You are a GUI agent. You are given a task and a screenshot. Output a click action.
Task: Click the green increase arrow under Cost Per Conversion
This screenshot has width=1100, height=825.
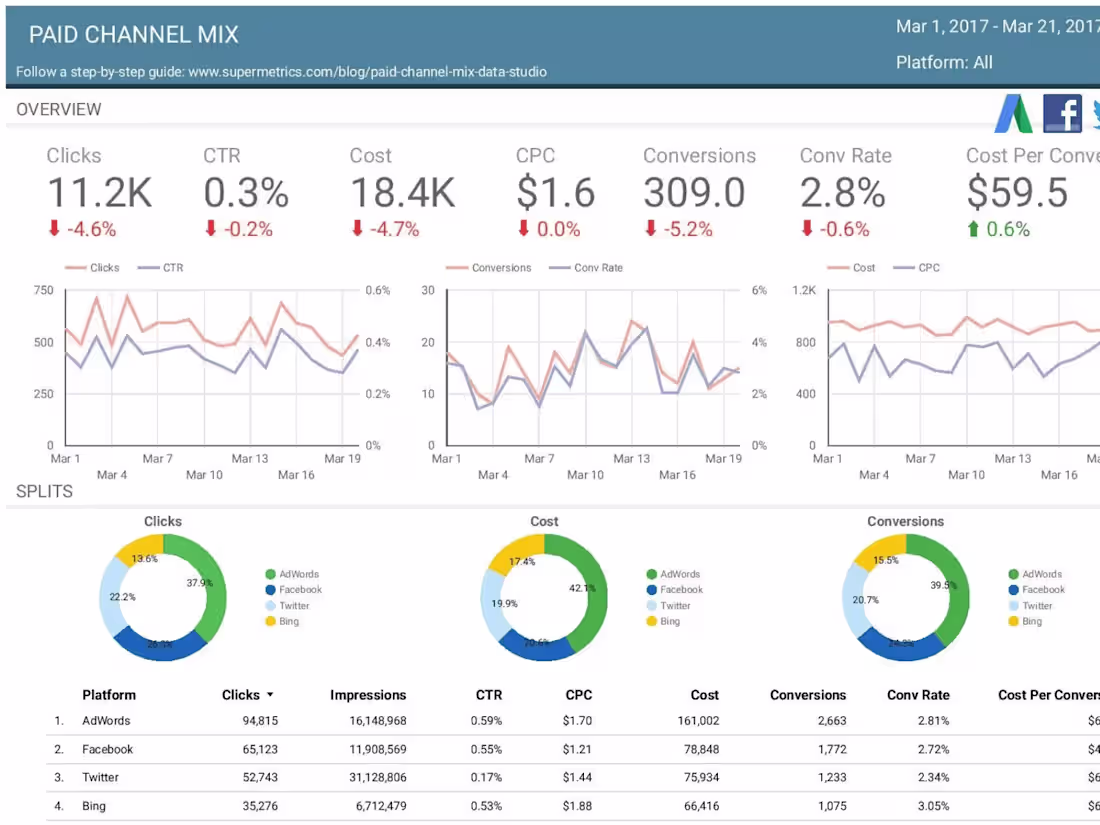tap(972, 228)
